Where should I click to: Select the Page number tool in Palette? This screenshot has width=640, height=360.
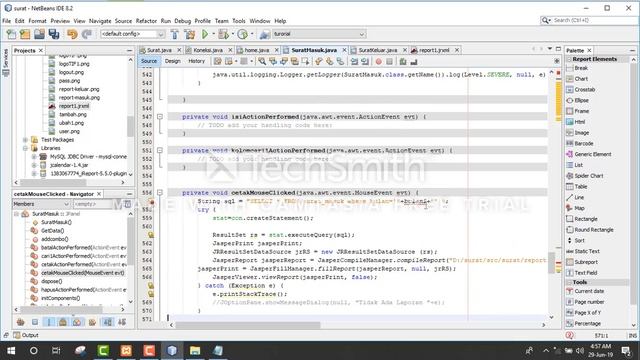click(x=589, y=302)
